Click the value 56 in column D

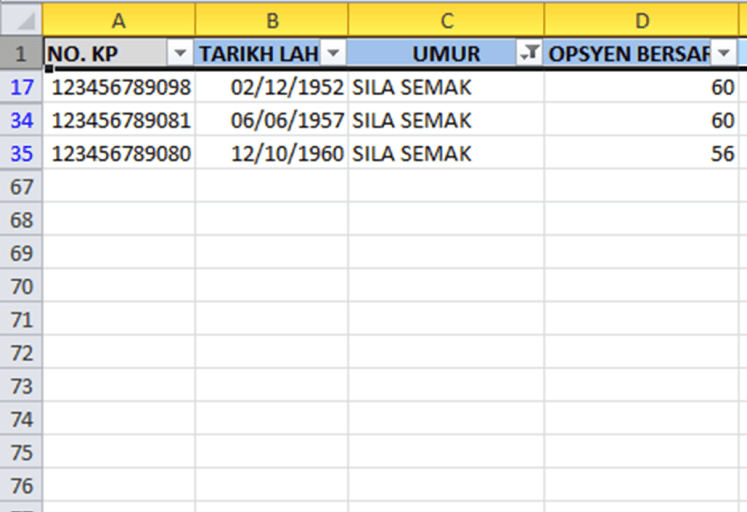click(x=722, y=153)
